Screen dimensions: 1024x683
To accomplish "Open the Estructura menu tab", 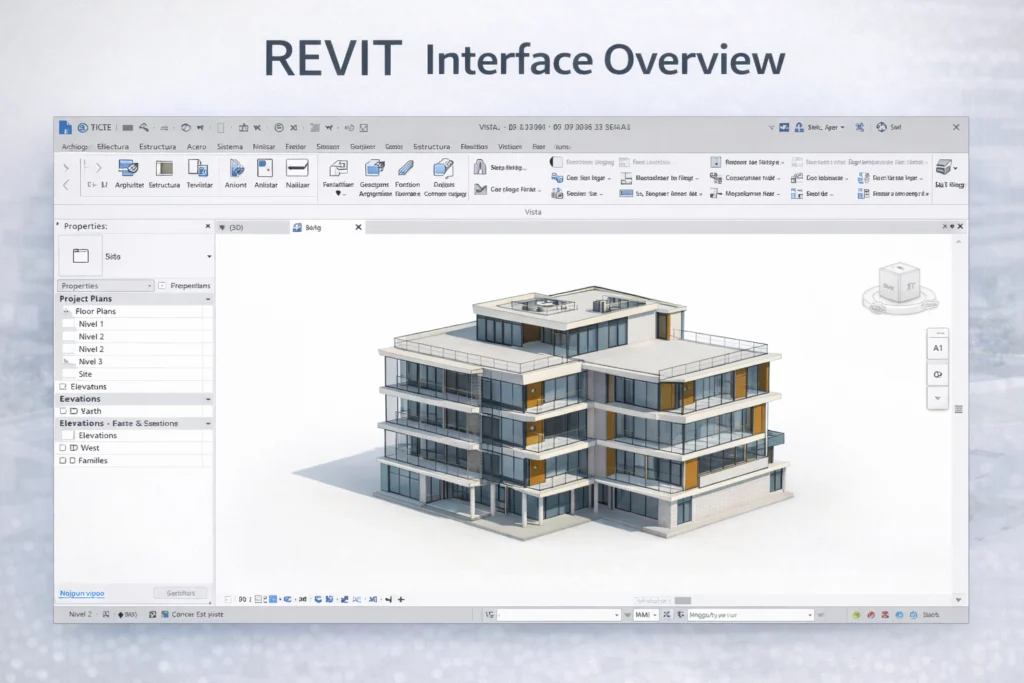I will [156, 145].
